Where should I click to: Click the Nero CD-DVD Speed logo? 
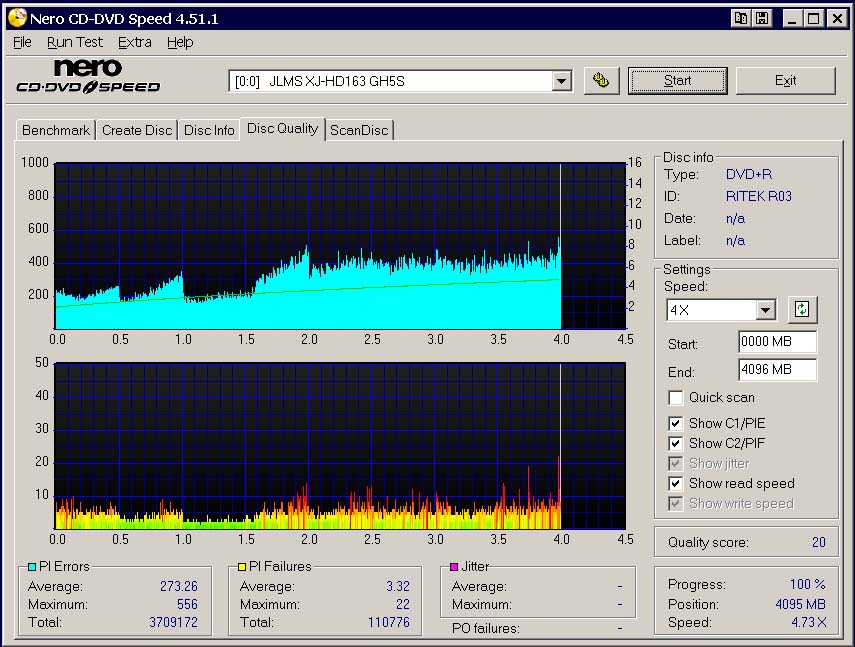[88, 76]
